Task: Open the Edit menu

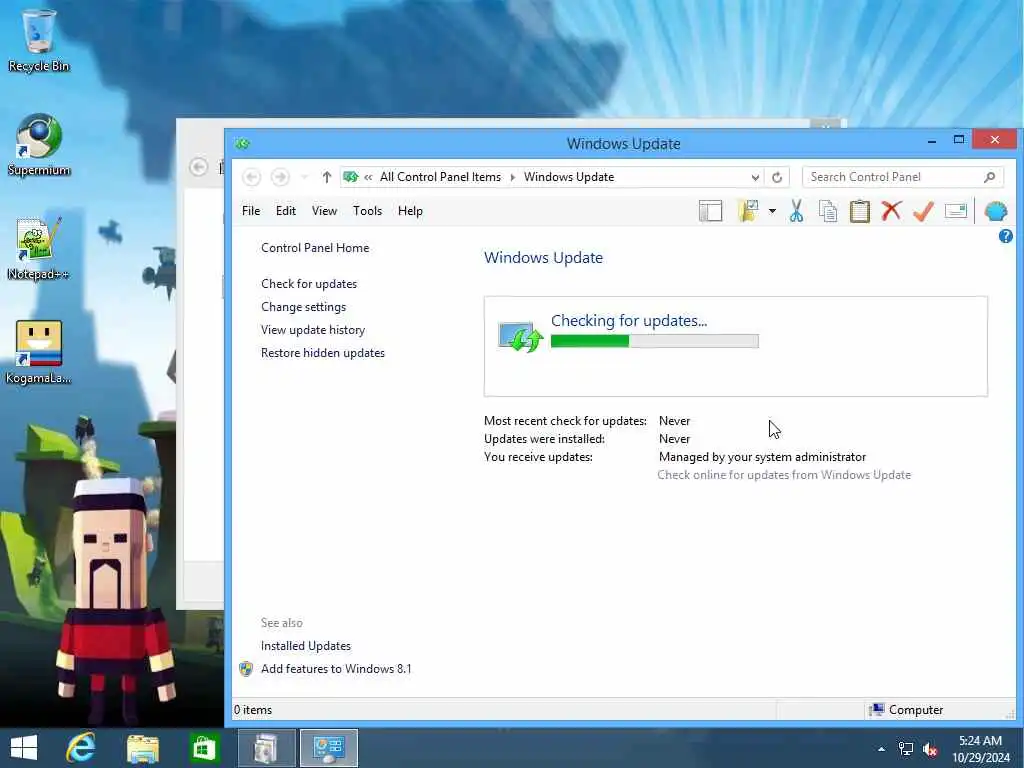Action: coord(285,211)
